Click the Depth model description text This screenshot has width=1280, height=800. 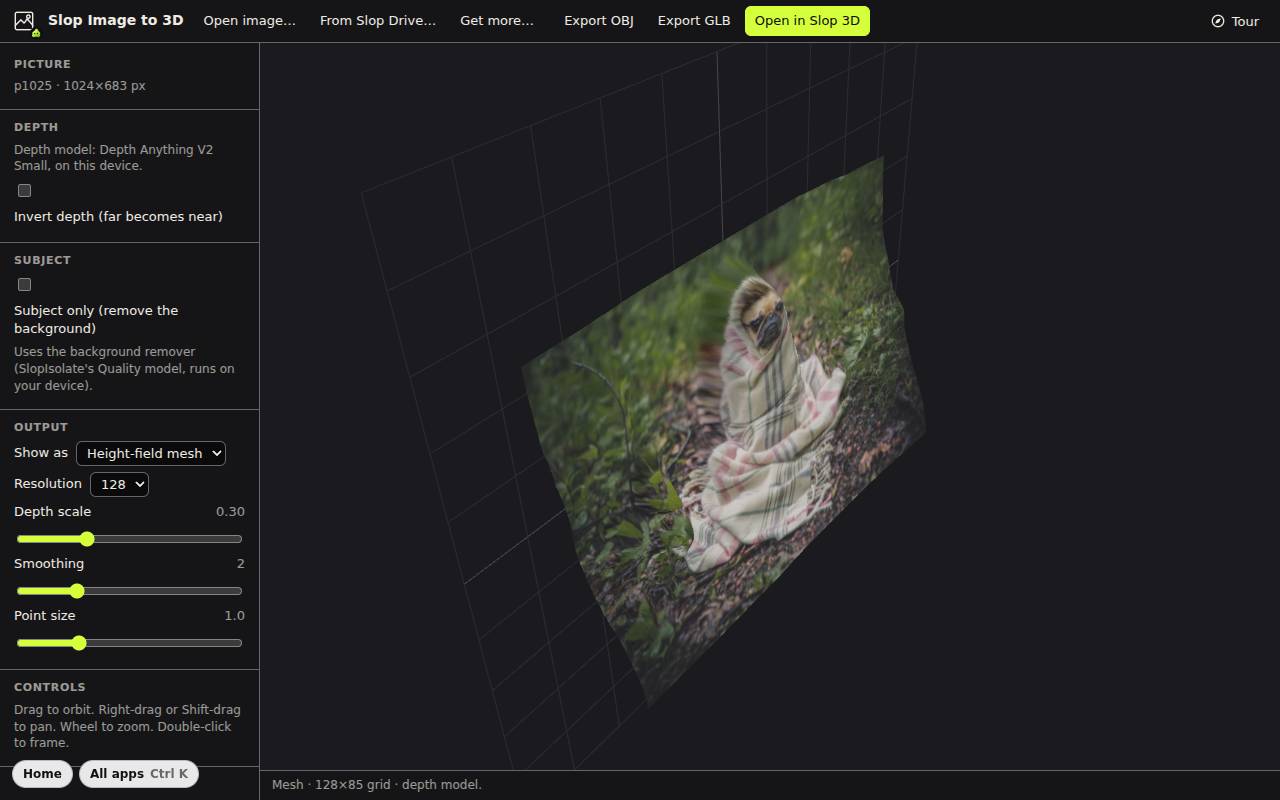(x=113, y=158)
